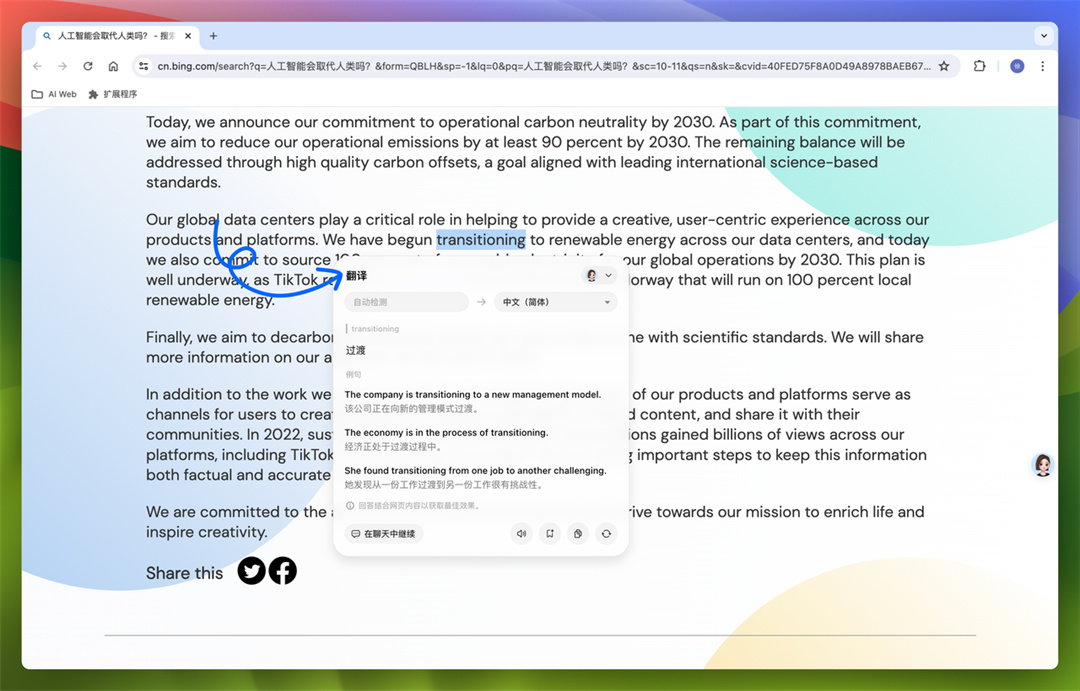Regenerate the translation with refresh icon
The height and width of the screenshot is (691, 1080).
(606, 534)
